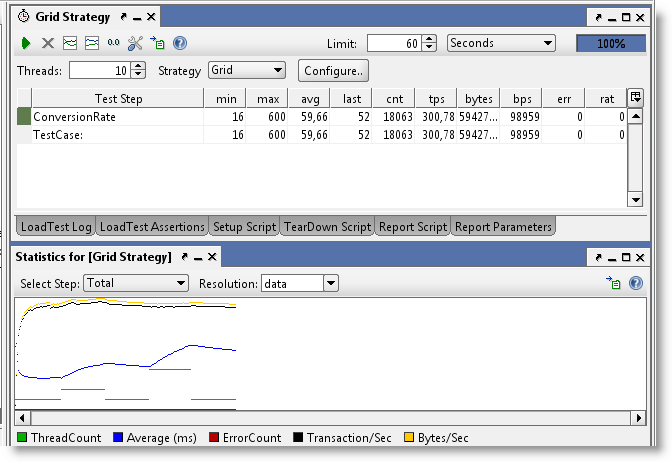Click the Resolution data text field

tap(292, 283)
